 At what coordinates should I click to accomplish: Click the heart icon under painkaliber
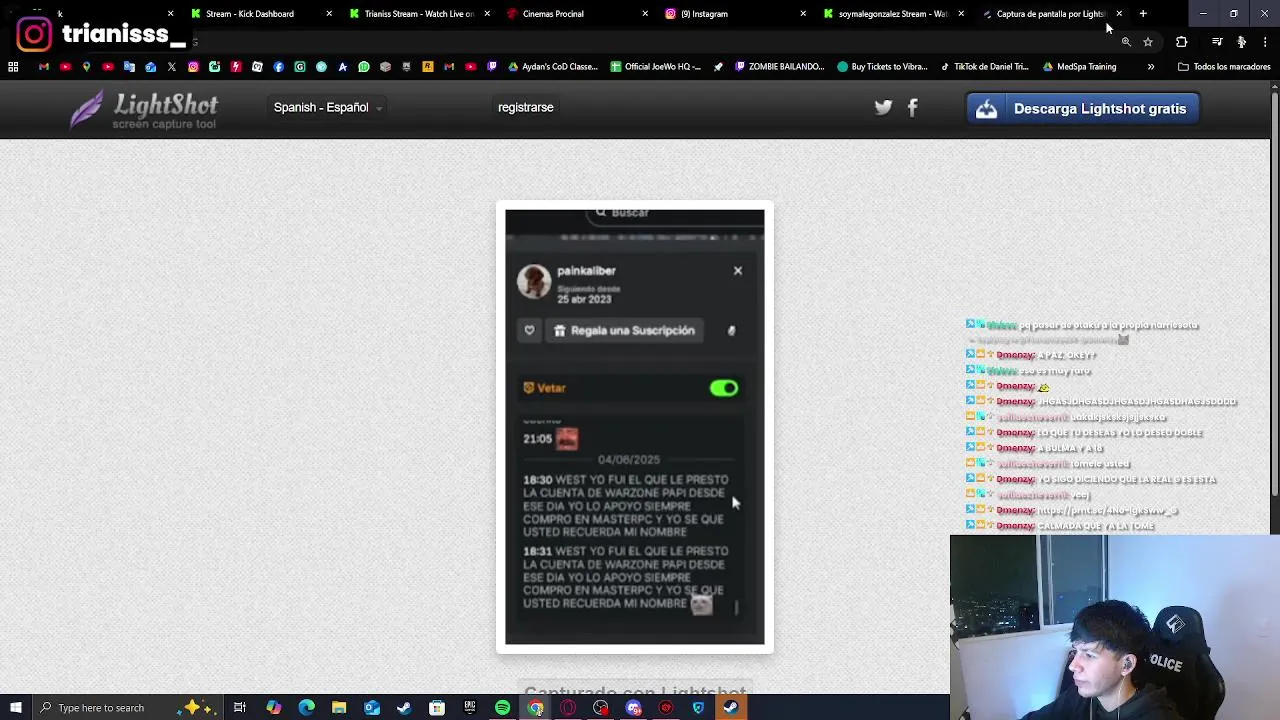(x=530, y=331)
